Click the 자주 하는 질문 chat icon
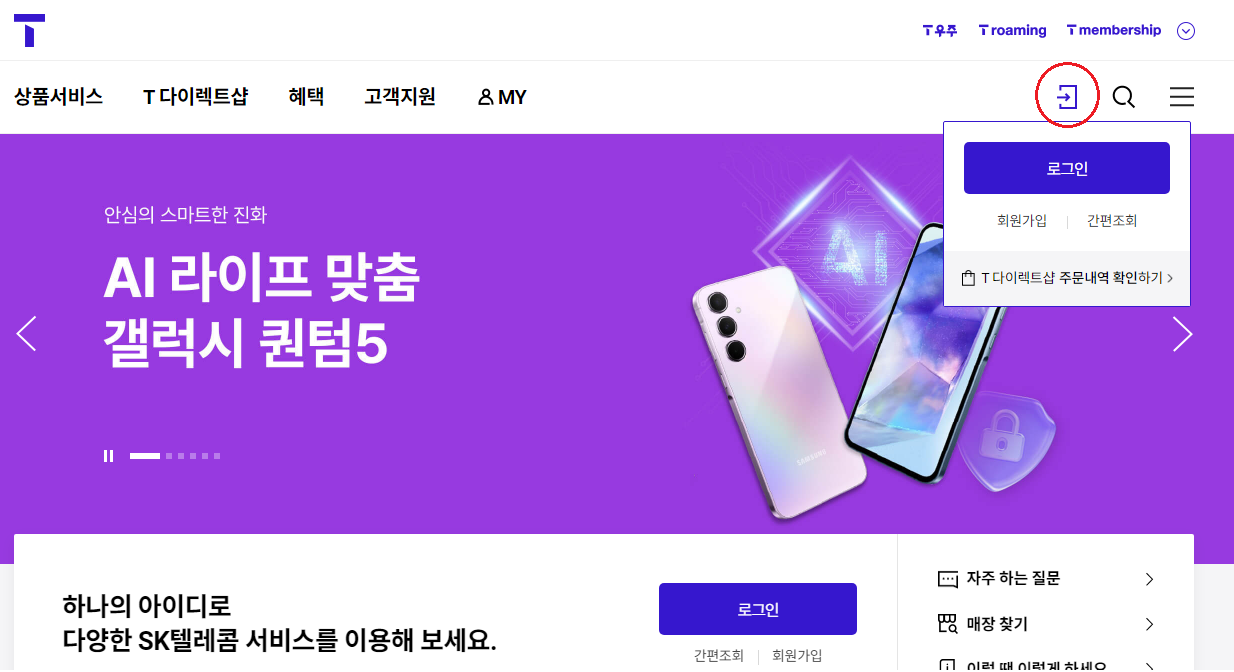 [948, 579]
